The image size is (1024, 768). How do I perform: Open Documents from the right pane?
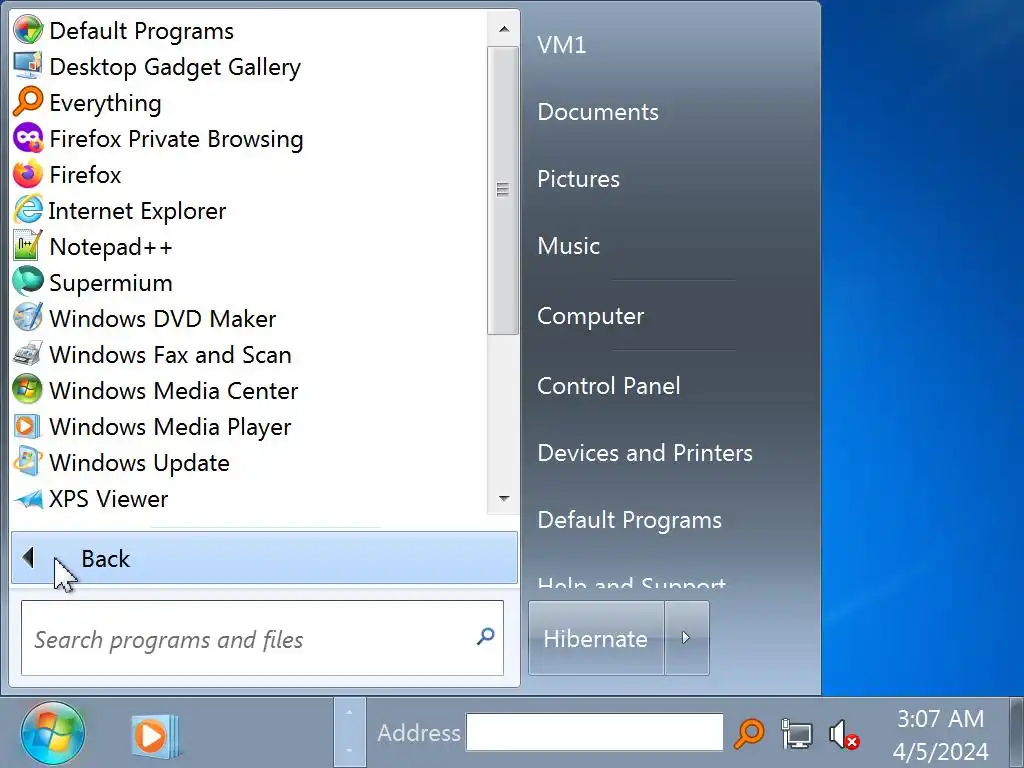(598, 112)
